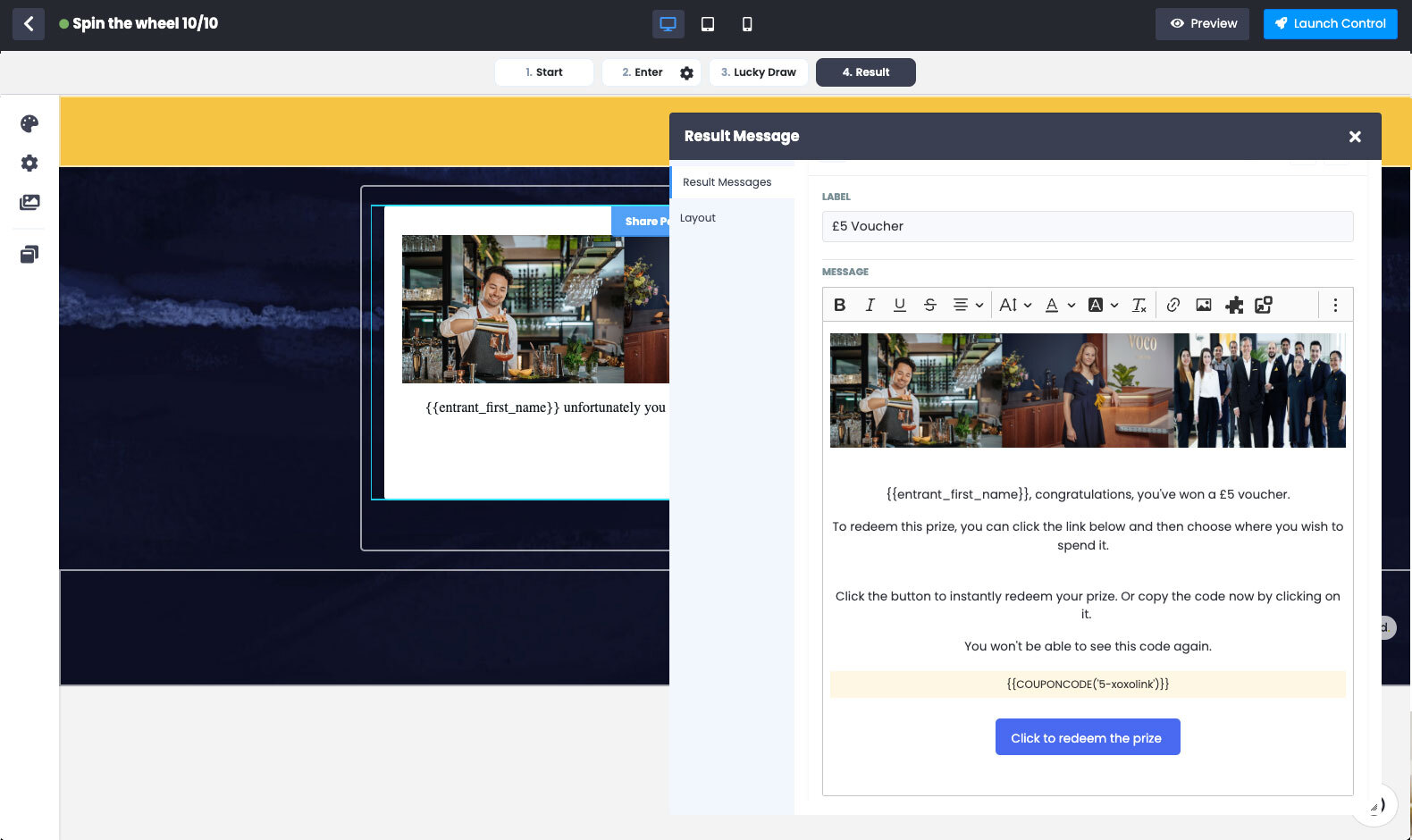Toggle bold formatting
The height and width of the screenshot is (840, 1412).
840,305
